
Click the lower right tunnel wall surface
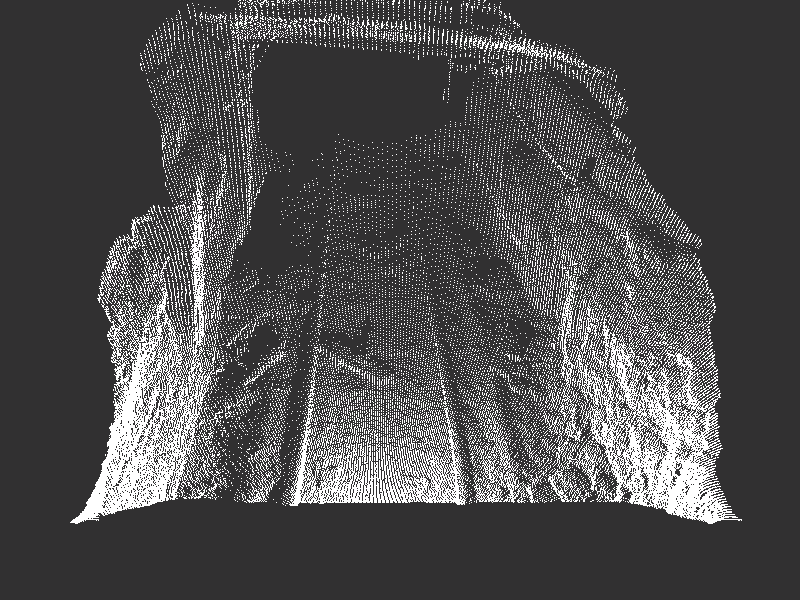[660, 420]
